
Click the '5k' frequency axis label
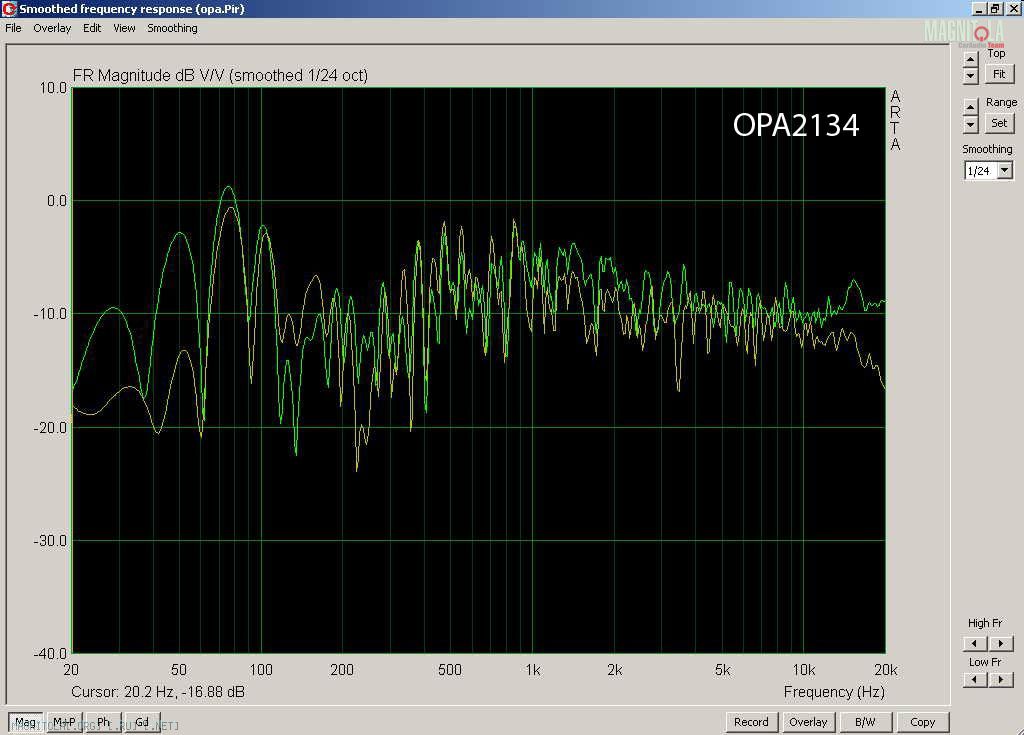(x=722, y=670)
